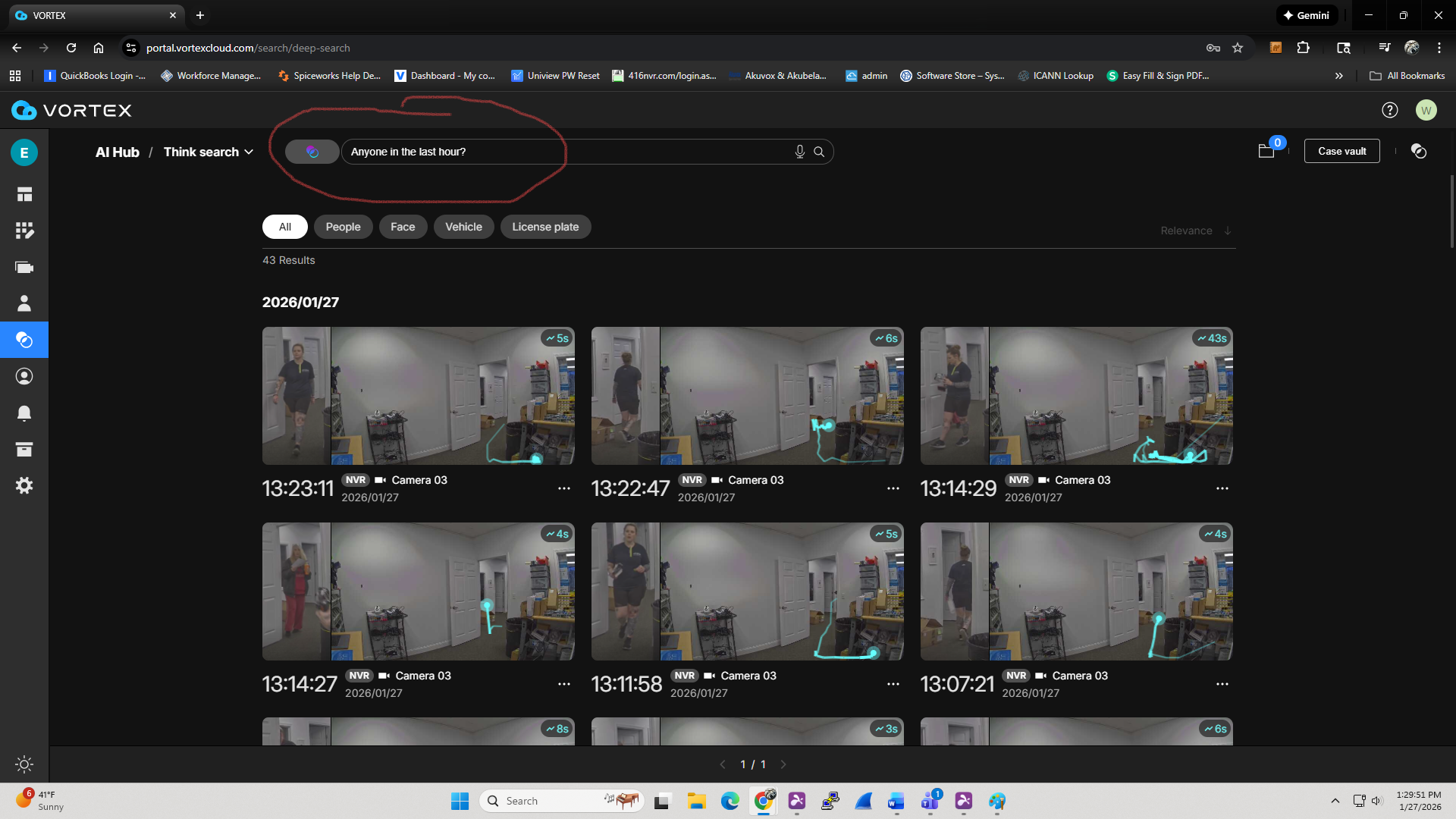Click the AI Hub breadcrumb link
This screenshot has width=1456, height=819.
118,152
